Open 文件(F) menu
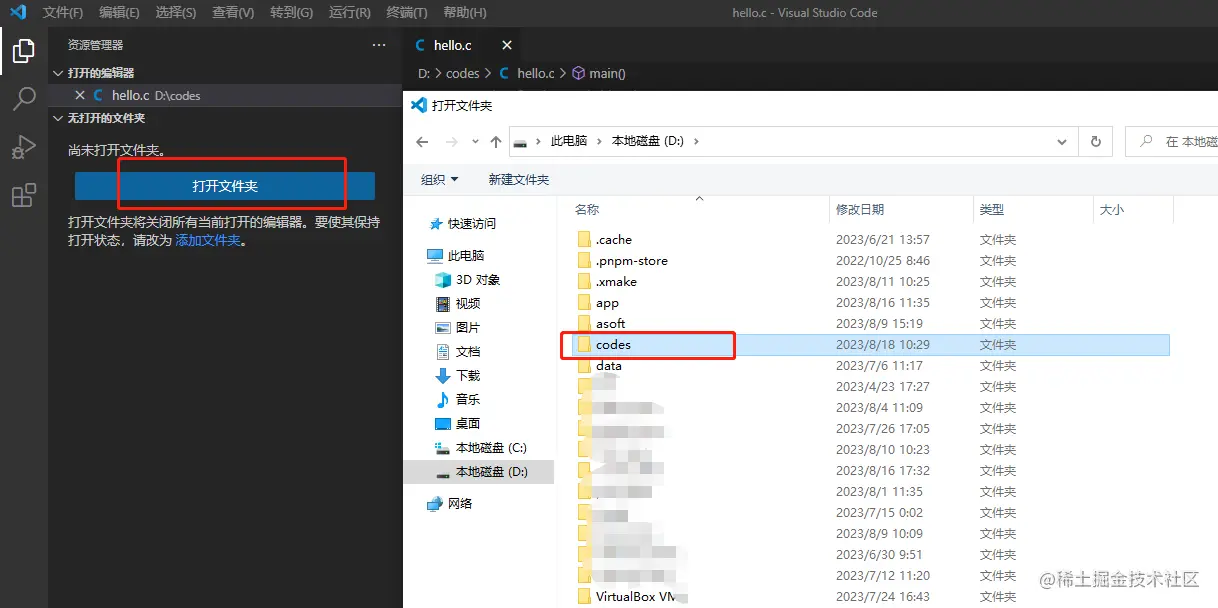 [63, 13]
